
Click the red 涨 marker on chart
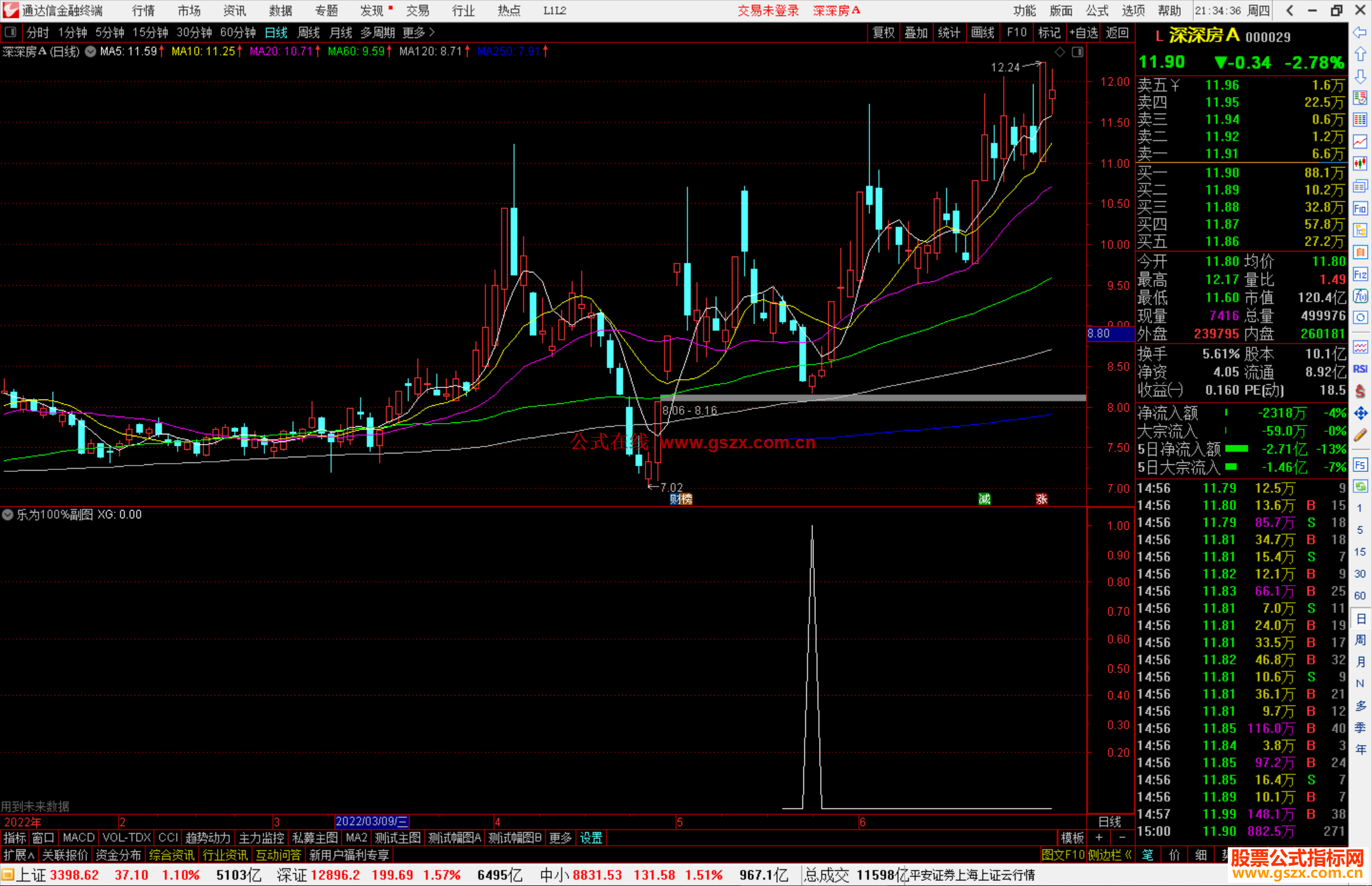(1042, 499)
